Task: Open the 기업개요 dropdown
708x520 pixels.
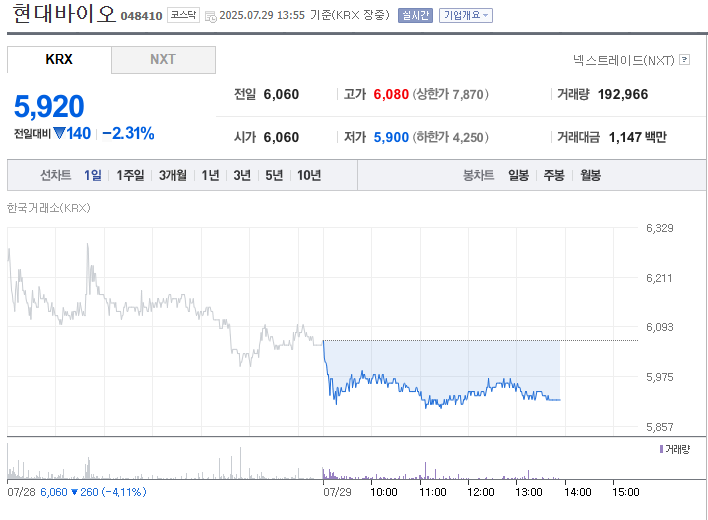Action: click(x=465, y=16)
